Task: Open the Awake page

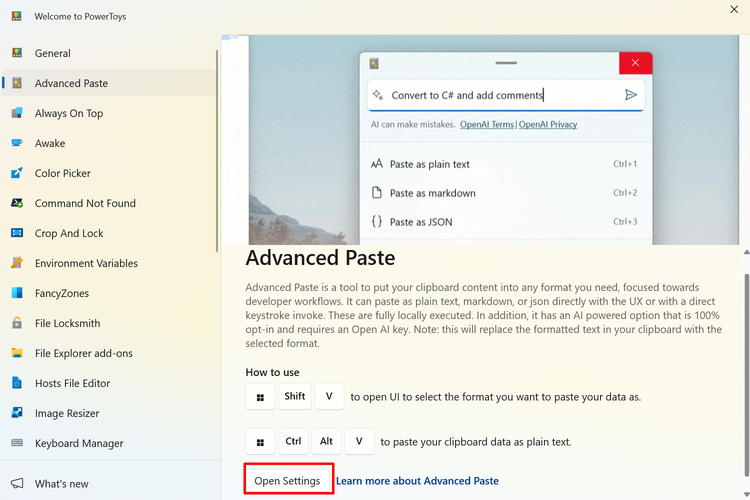Action: point(109,143)
